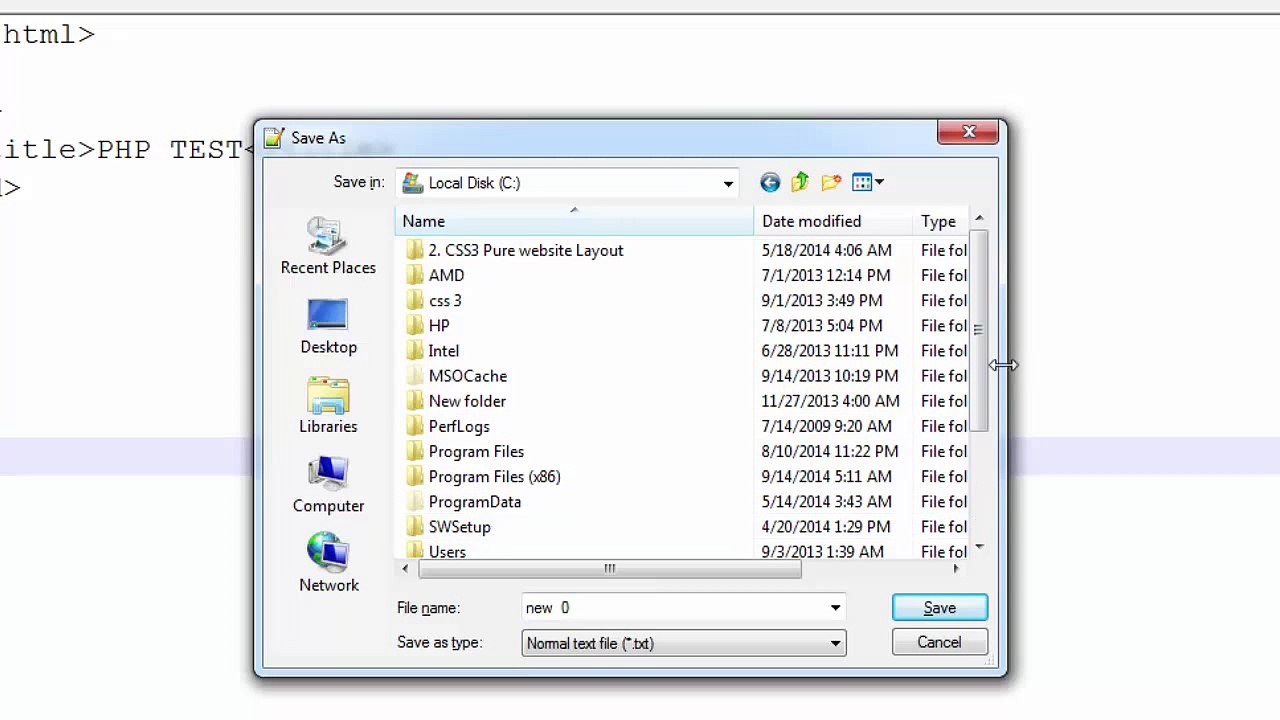Select the Intel folder icon
The height and width of the screenshot is (720, 1280).
(415, 350)
